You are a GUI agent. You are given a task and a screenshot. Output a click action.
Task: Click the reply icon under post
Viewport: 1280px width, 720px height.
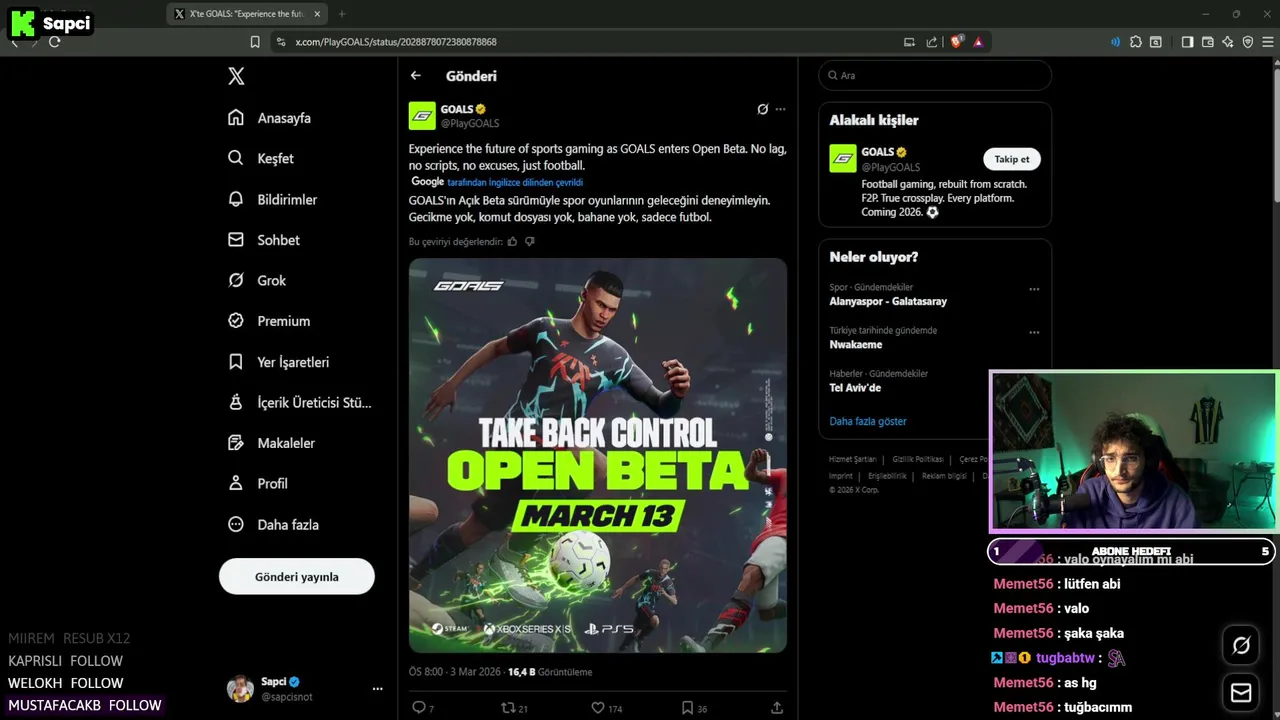coord(418,707)
